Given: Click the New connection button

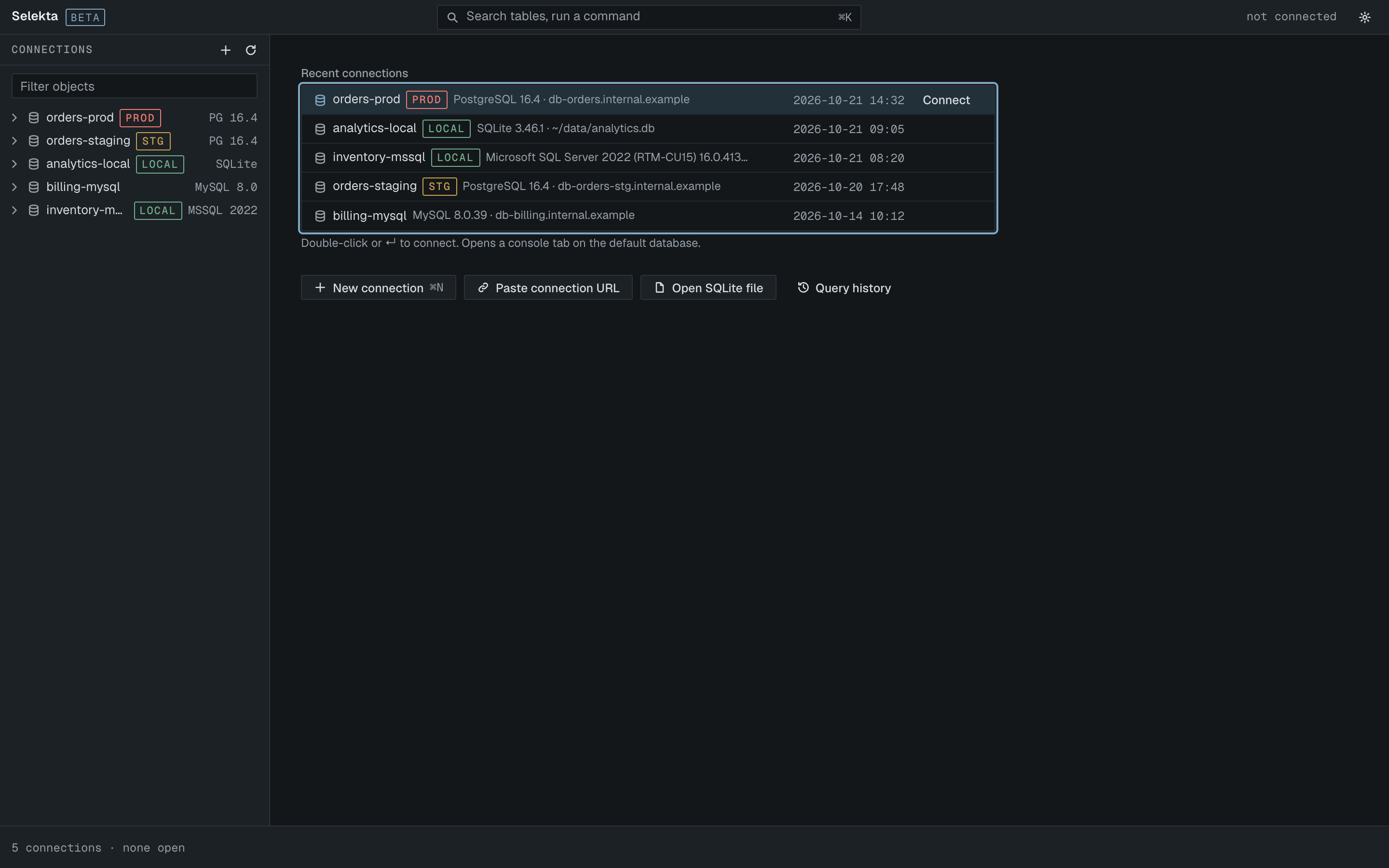Looking at the screenshot, I should tap(378, 287).
